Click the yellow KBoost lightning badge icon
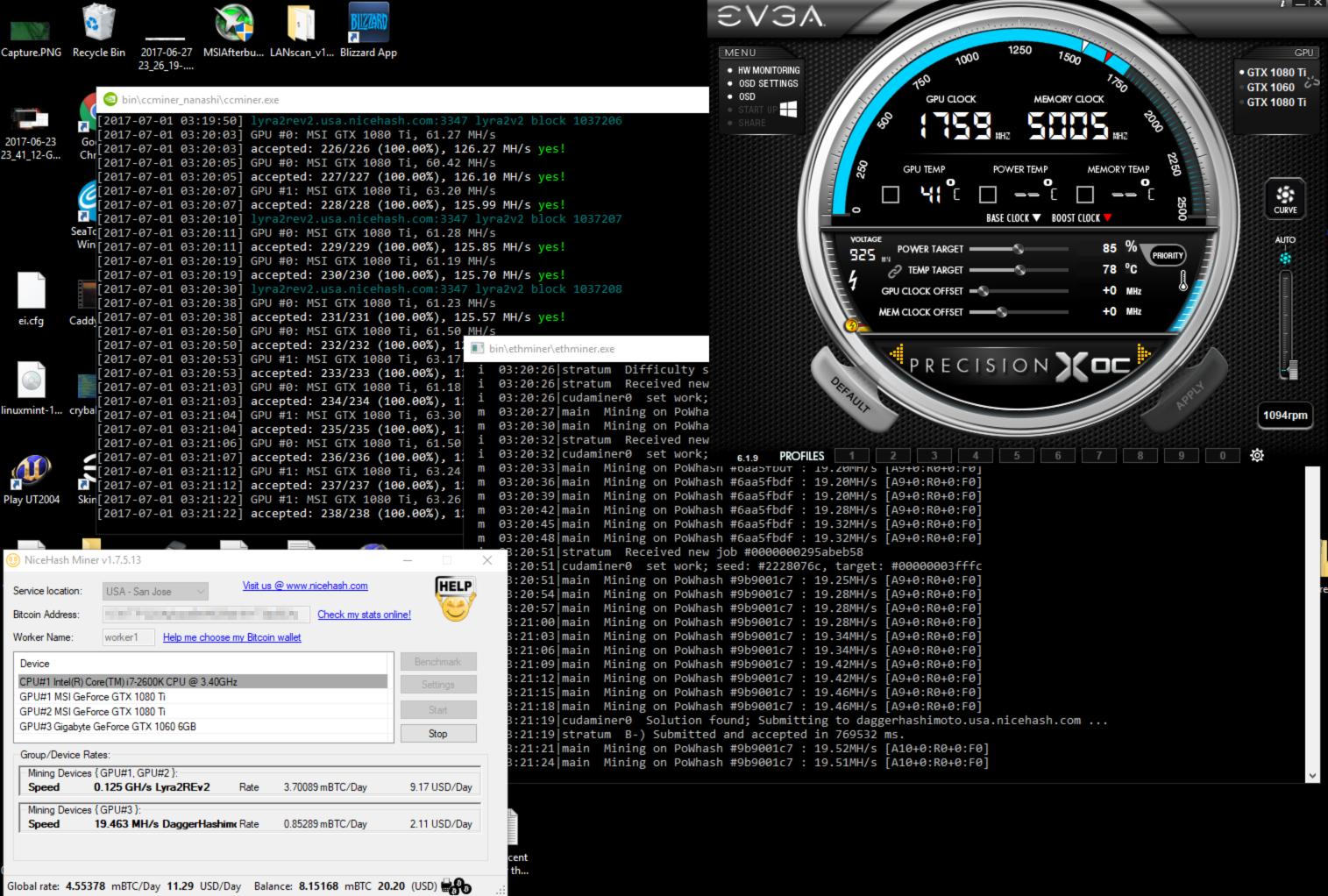Viewport: 1328px width, 896px height. [x=850, y=326]
